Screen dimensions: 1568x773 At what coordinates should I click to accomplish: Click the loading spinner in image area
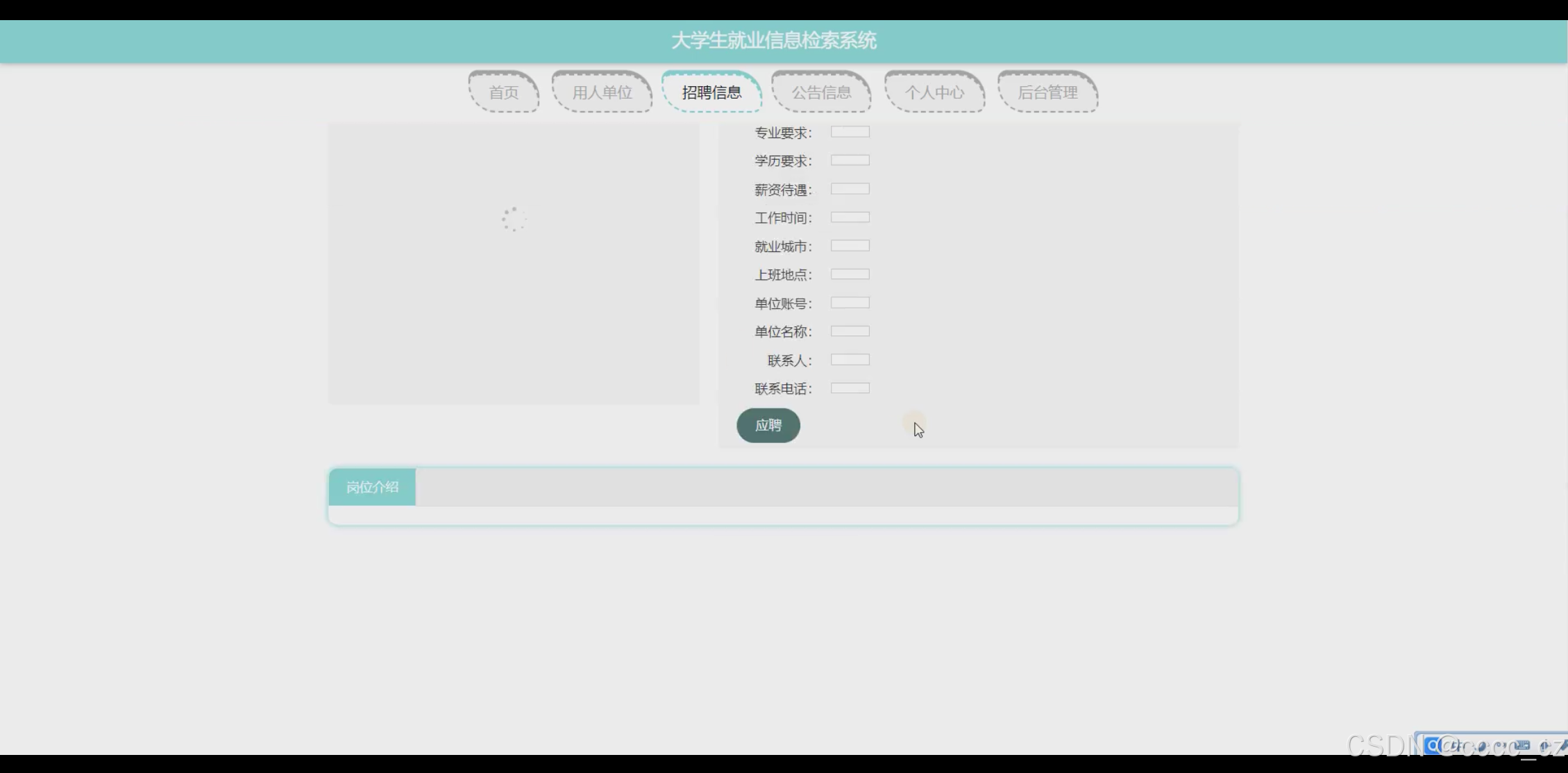pos(514,219)
